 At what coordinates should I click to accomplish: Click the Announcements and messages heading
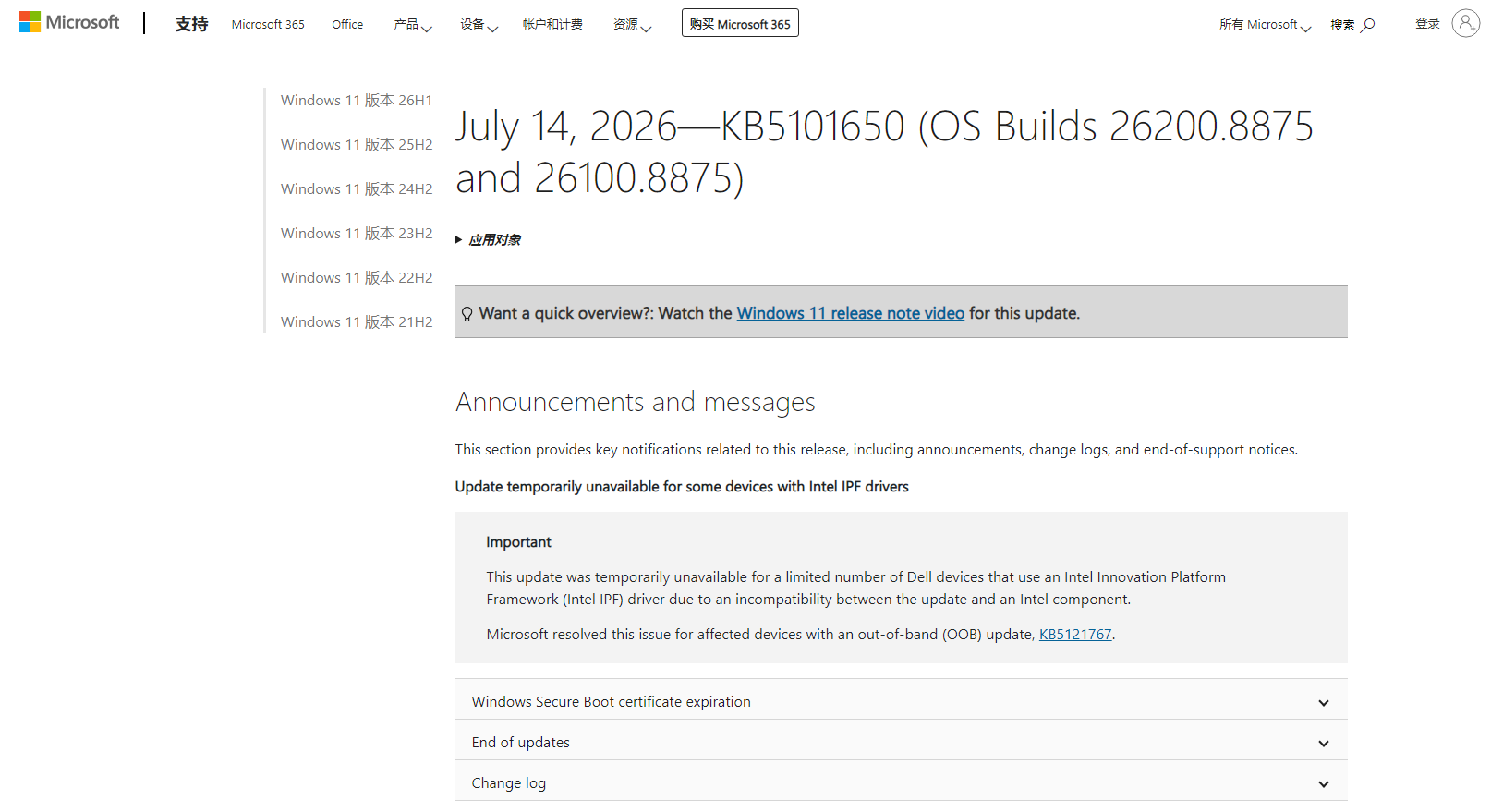[635, 403]
